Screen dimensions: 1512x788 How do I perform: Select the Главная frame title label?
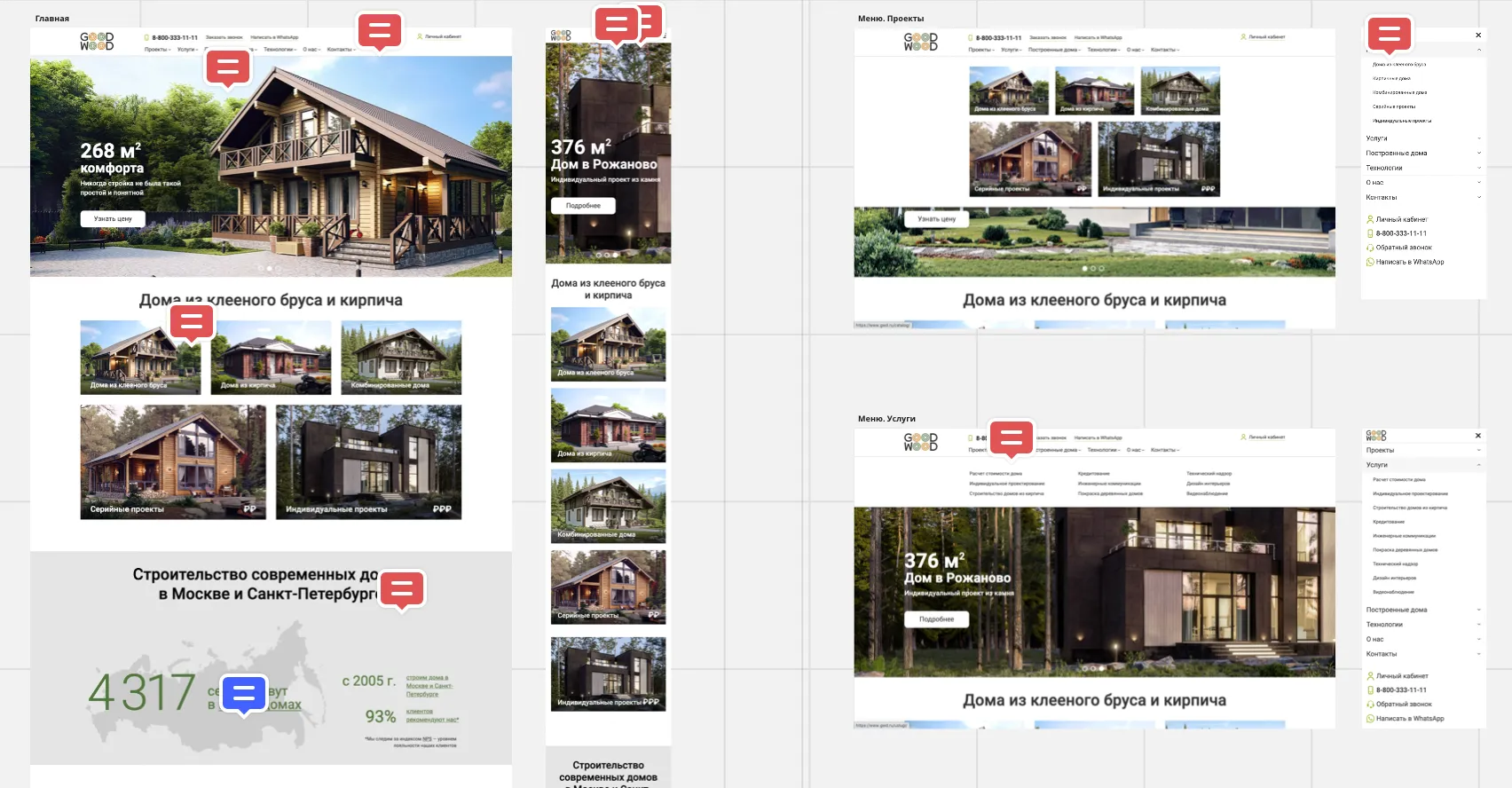[52, 19]
